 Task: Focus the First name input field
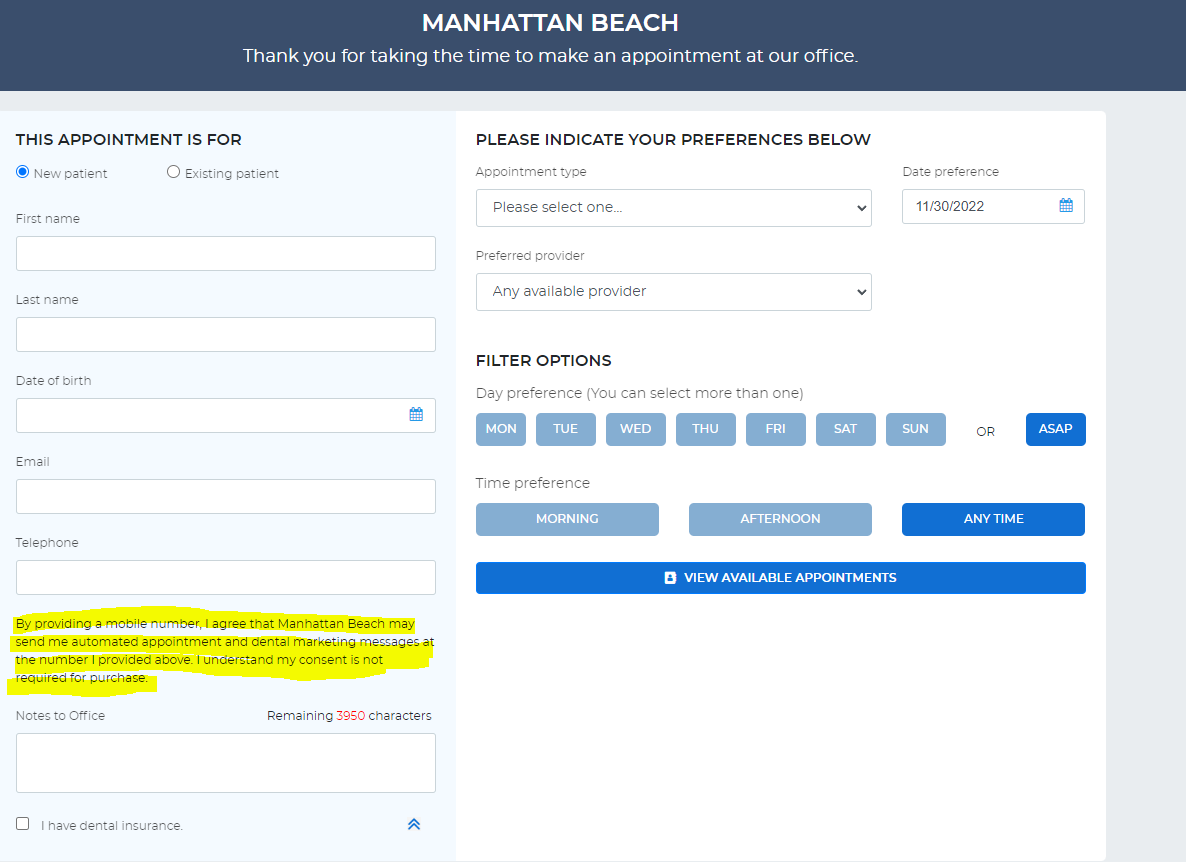point(225,253)
